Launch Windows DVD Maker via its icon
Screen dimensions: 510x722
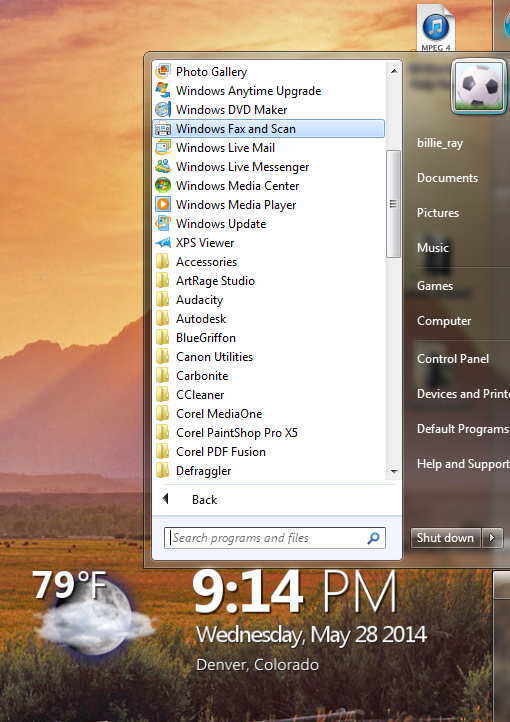point(163,110)
